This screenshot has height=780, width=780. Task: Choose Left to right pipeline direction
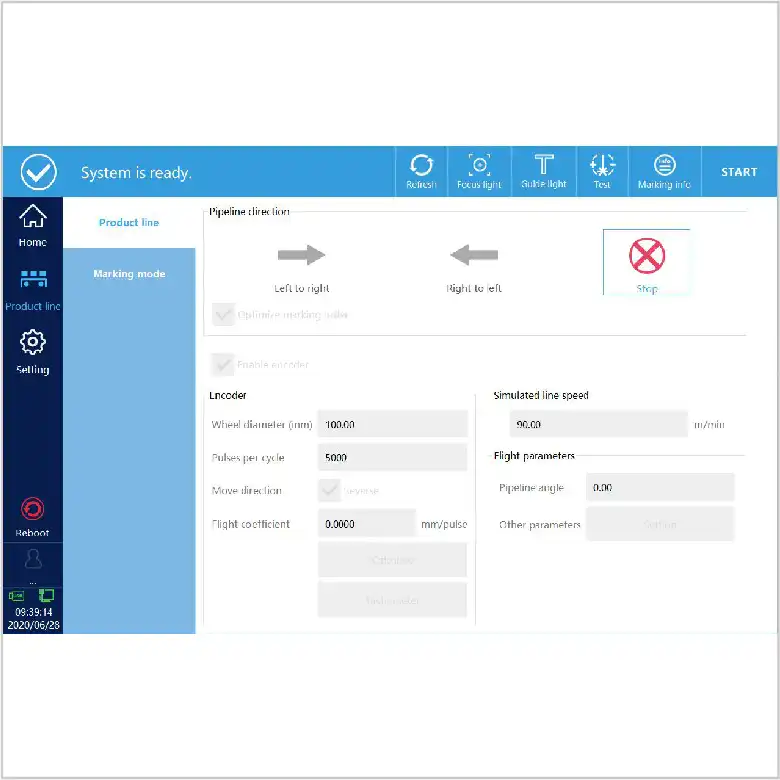[x=302, y=264]
